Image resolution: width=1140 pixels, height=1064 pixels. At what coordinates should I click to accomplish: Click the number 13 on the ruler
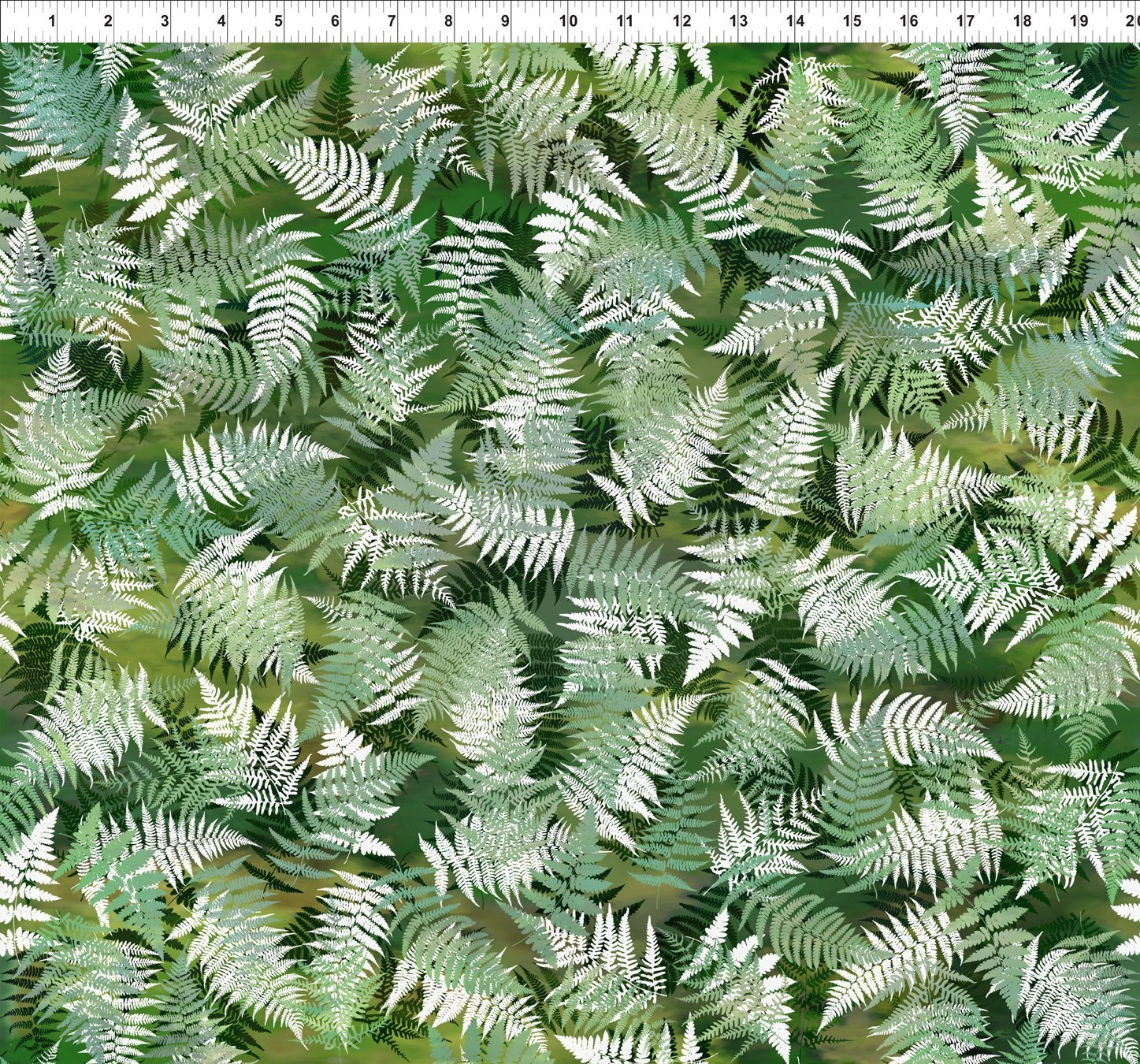(x=739, y=21)
